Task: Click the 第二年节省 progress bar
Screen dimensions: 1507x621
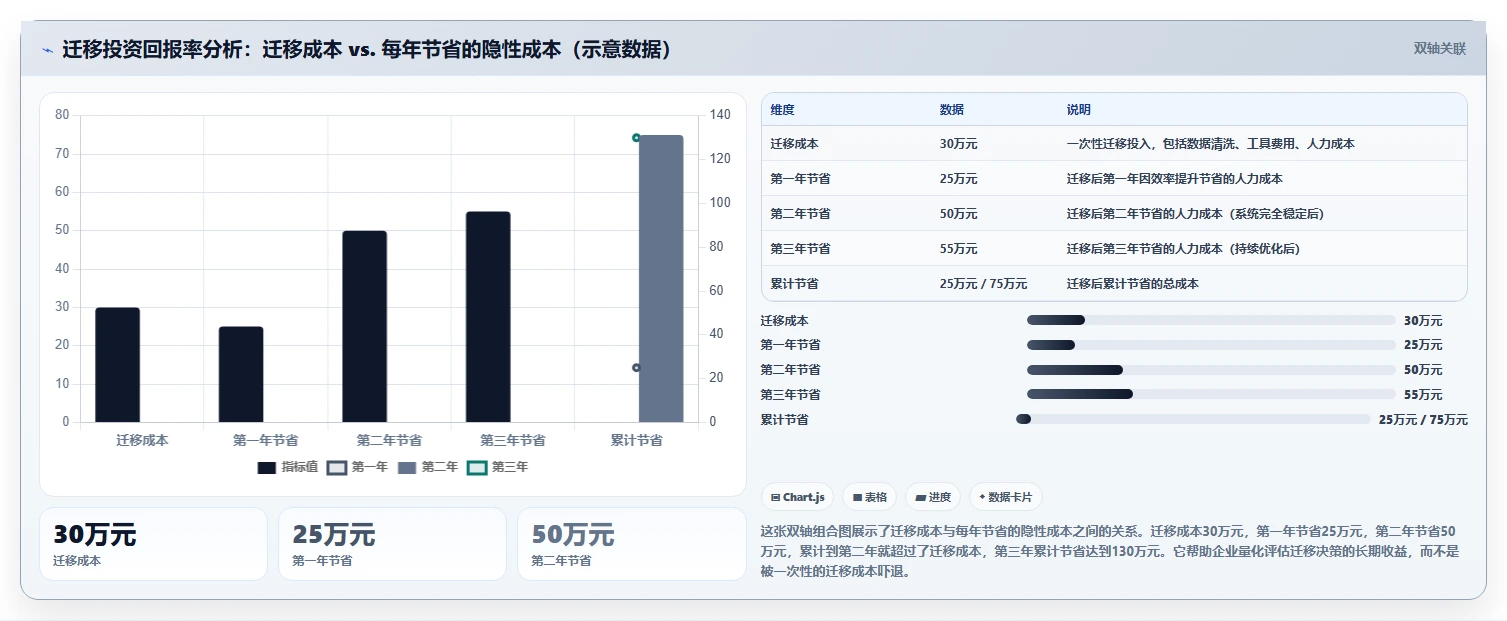Action: point(1211,370)
